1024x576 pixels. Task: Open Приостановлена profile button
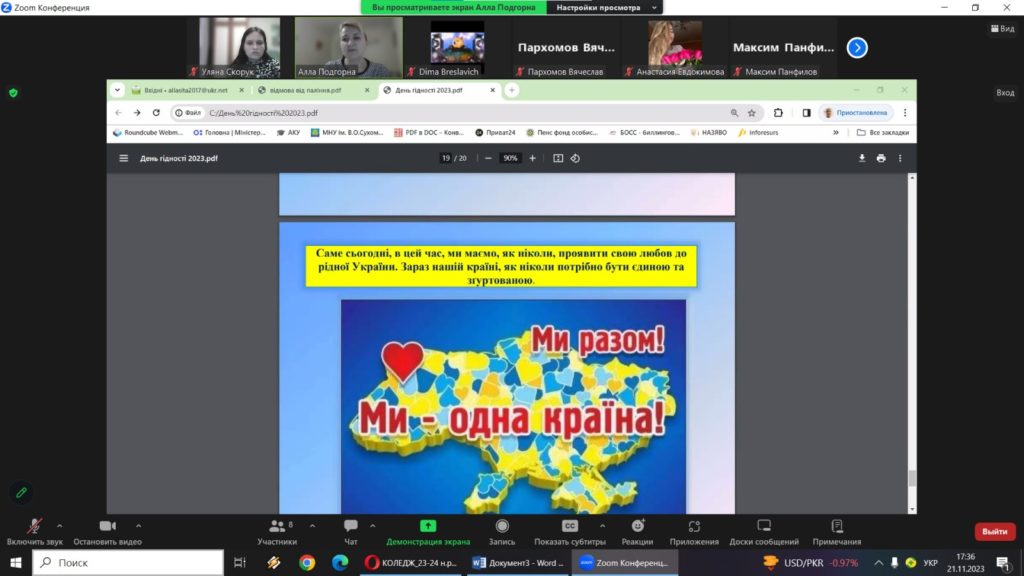coord(856,112)
